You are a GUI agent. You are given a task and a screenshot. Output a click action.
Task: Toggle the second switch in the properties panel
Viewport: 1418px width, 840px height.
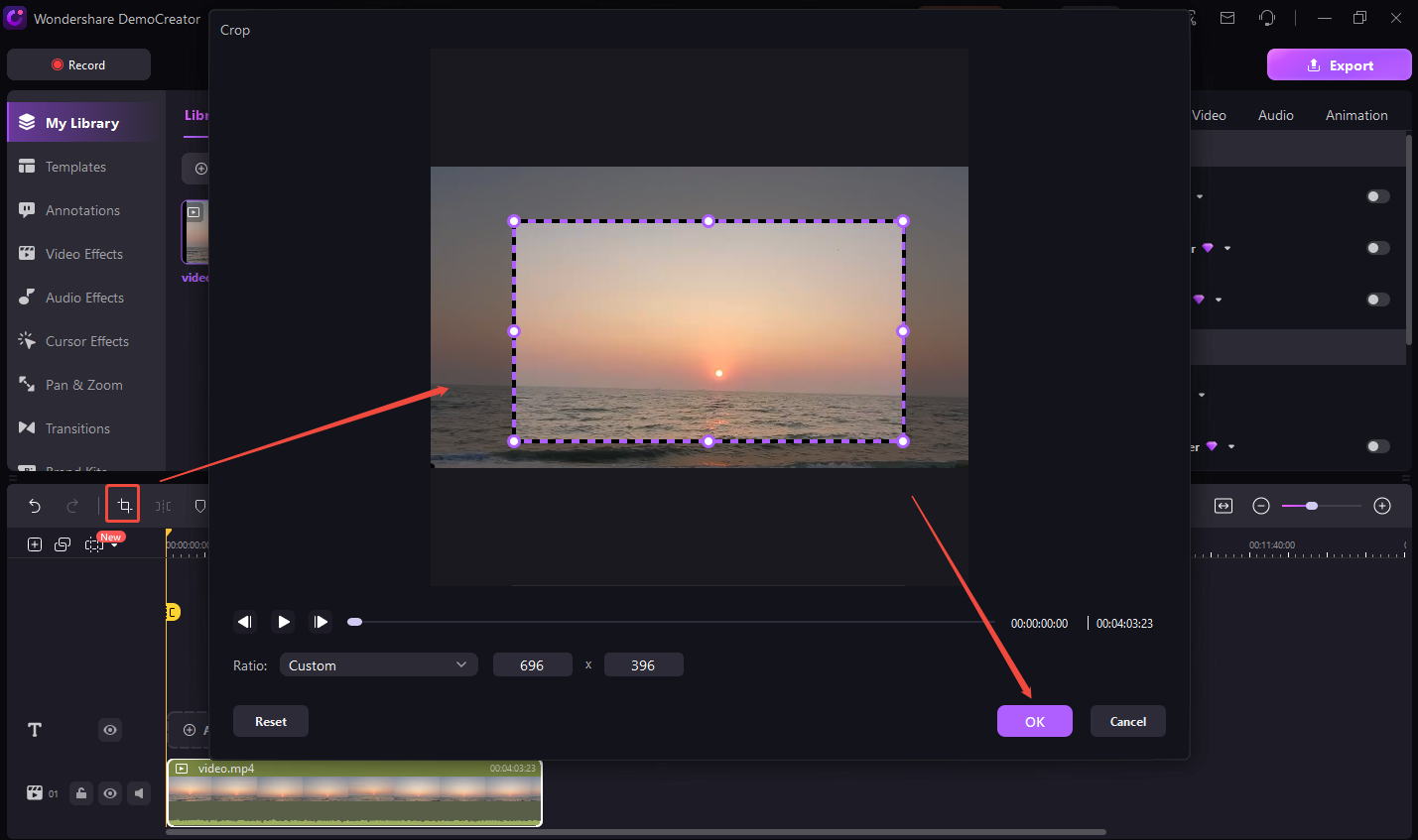pos(1378,248)
